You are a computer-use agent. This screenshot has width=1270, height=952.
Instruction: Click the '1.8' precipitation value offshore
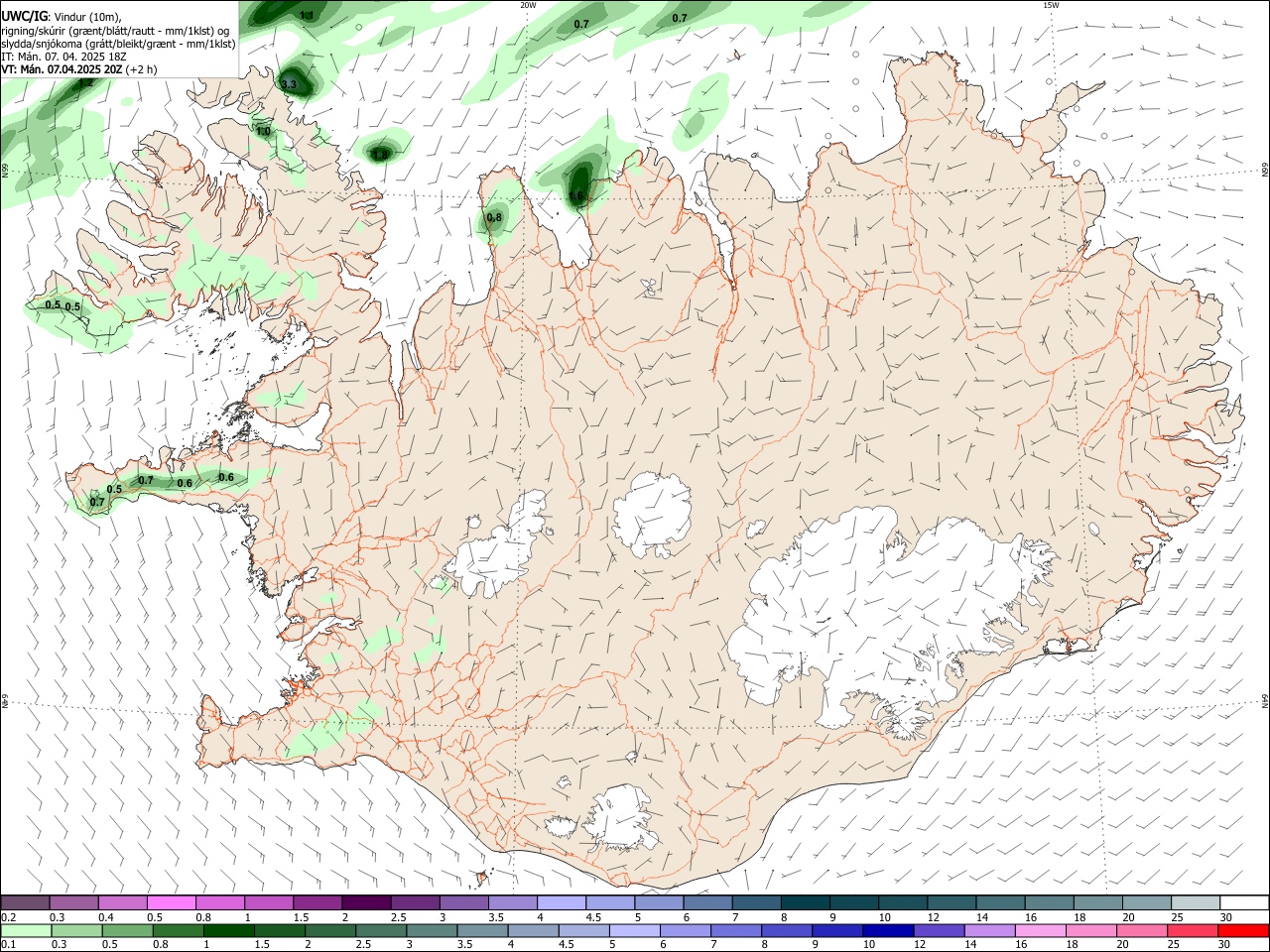(x=381, y=154)
